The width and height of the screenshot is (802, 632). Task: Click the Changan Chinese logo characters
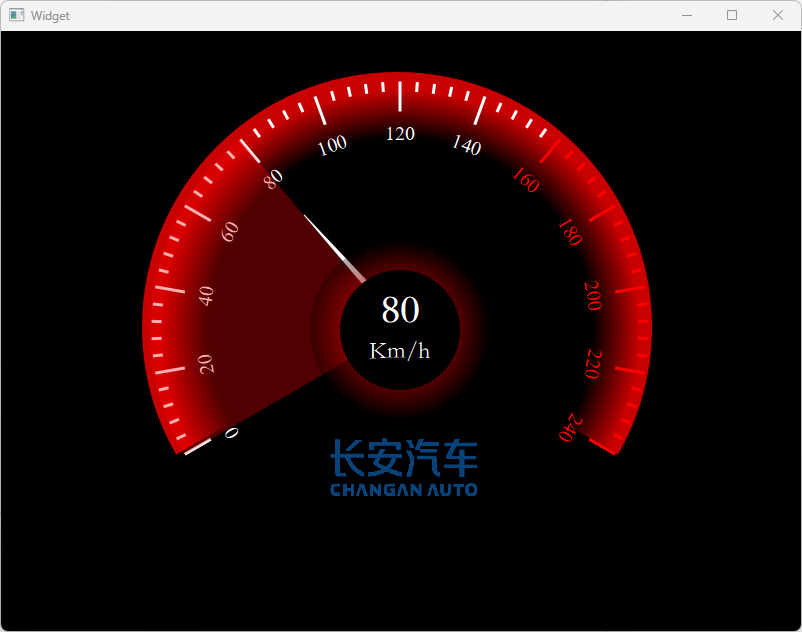[404, 458]
